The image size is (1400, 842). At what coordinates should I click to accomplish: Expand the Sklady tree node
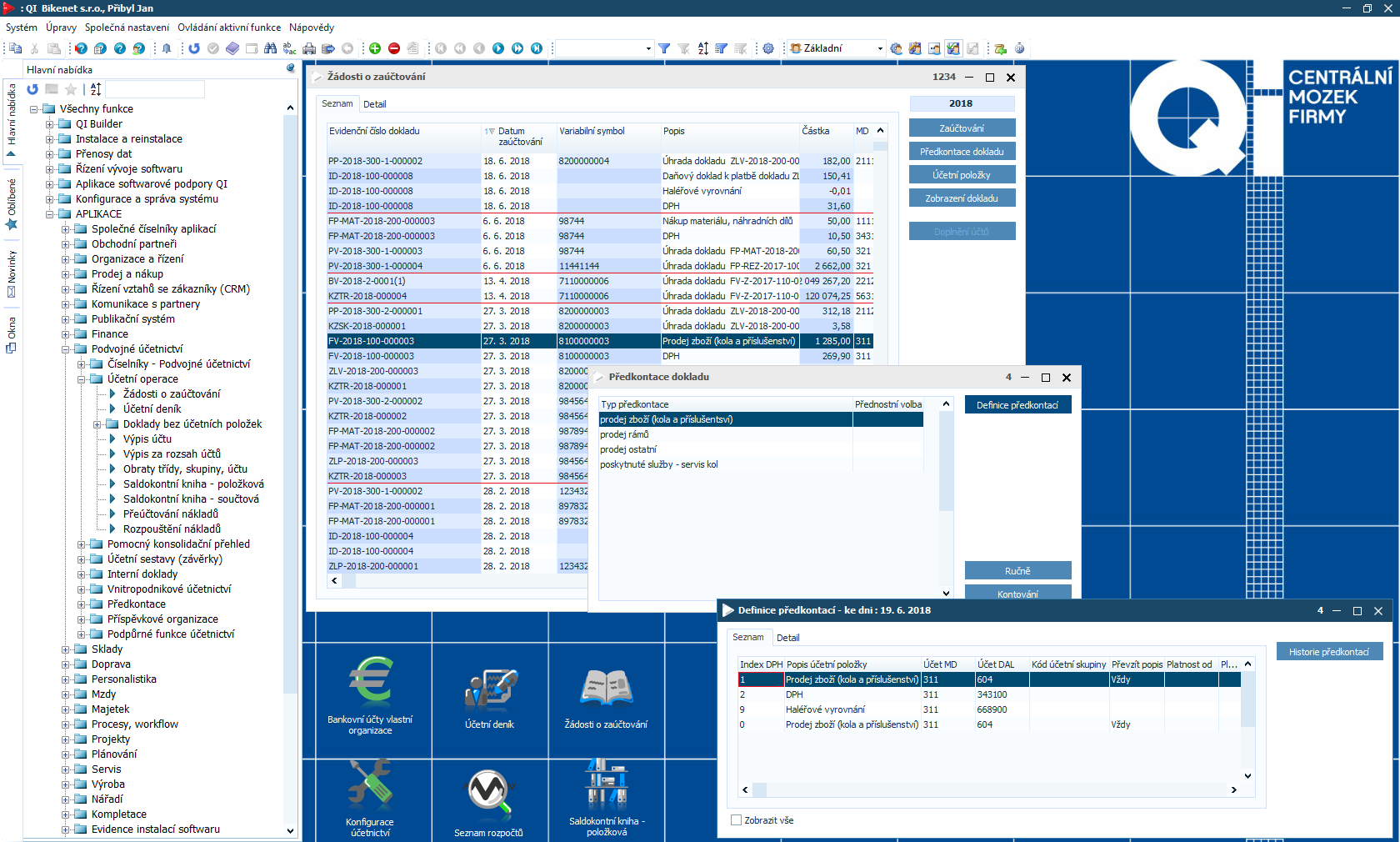pyautogui.click(x=66, y=649)
